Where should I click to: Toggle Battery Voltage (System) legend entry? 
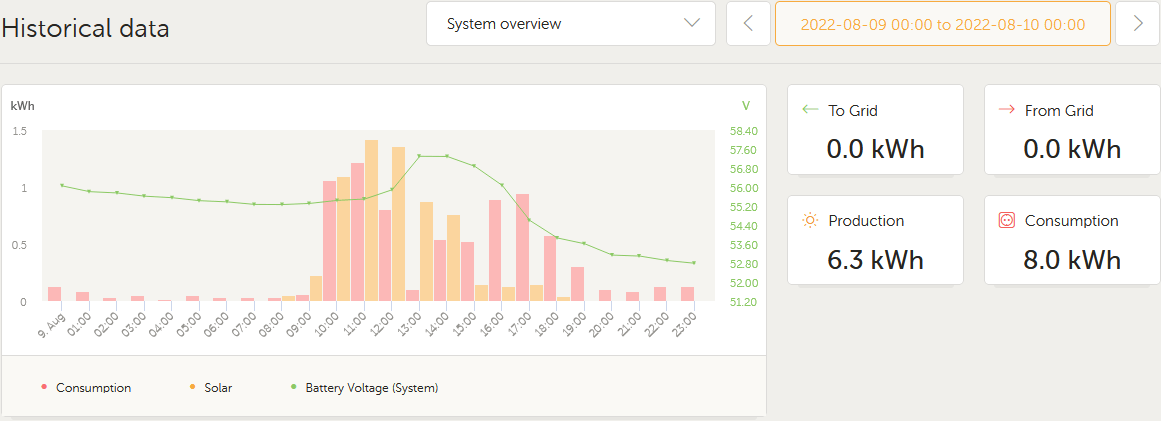point(370,387)
